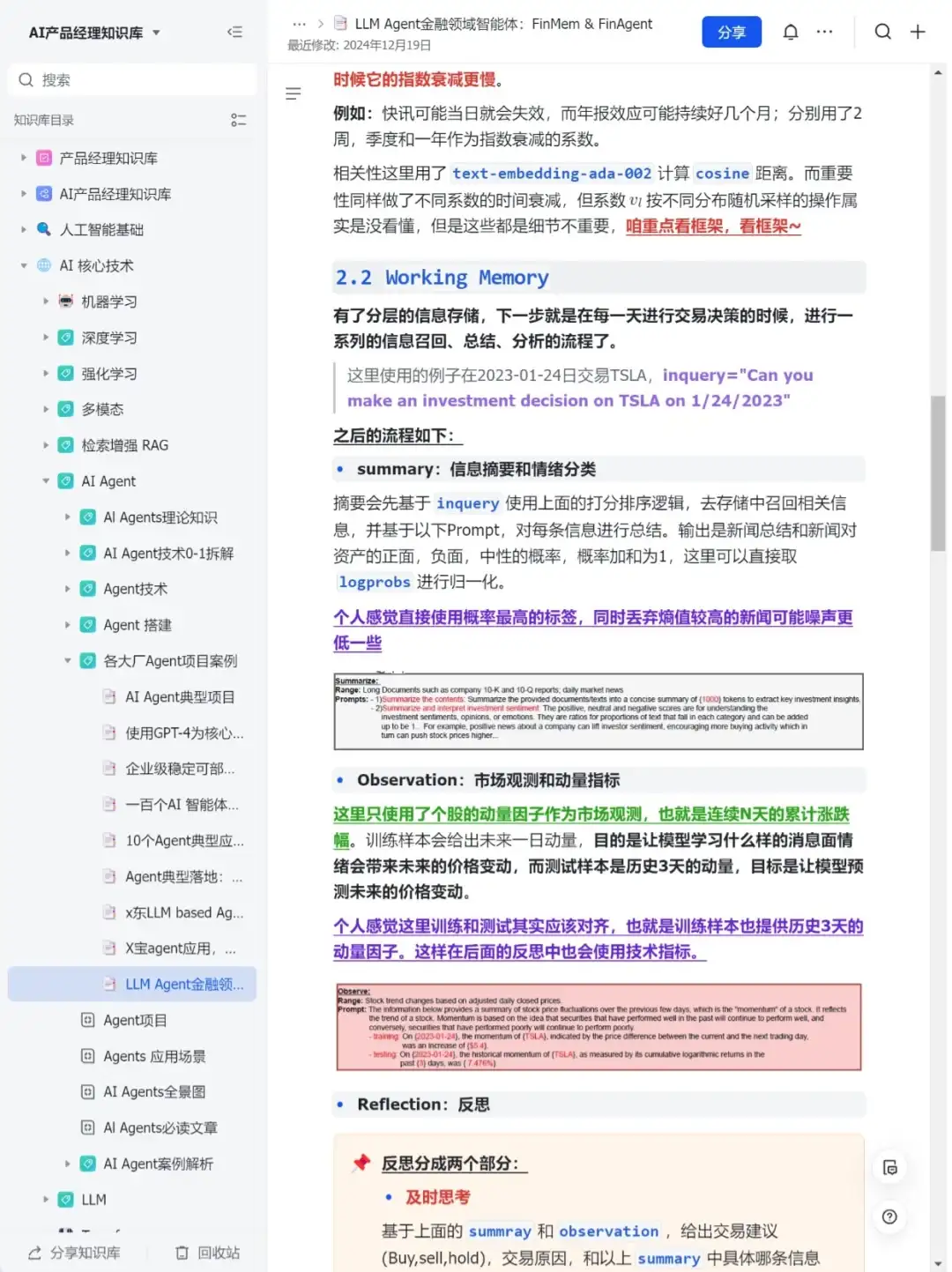The image size is (952, 1272).
Task: Click the document icon beside the article title
Action: click(339, 24)
